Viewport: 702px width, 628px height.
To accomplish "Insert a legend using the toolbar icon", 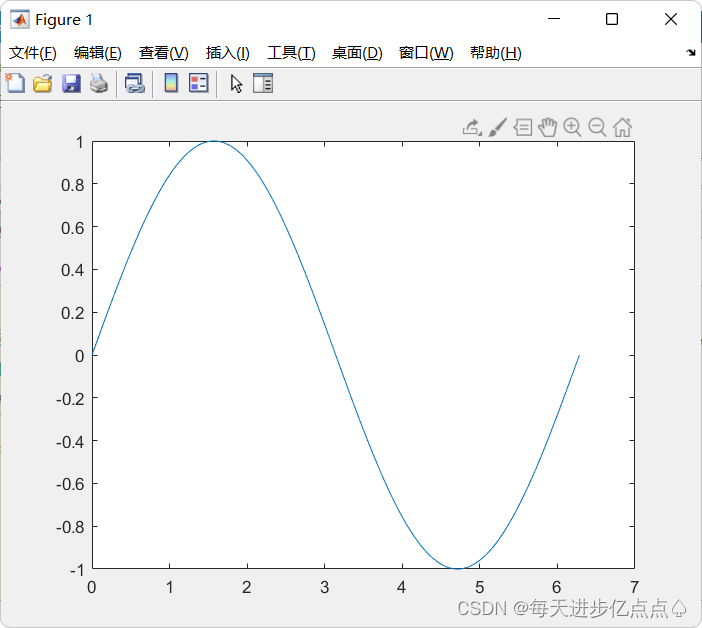I will (199, 83).
